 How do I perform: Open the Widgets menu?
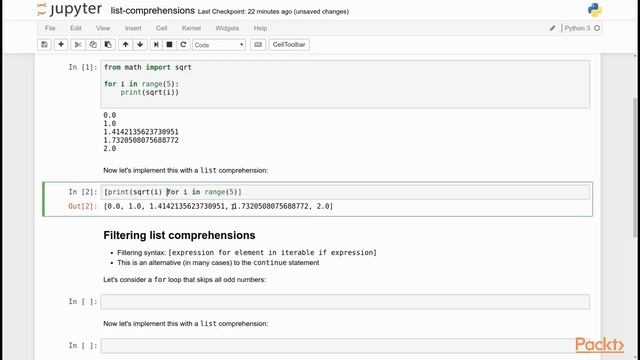tap(227, 28)
